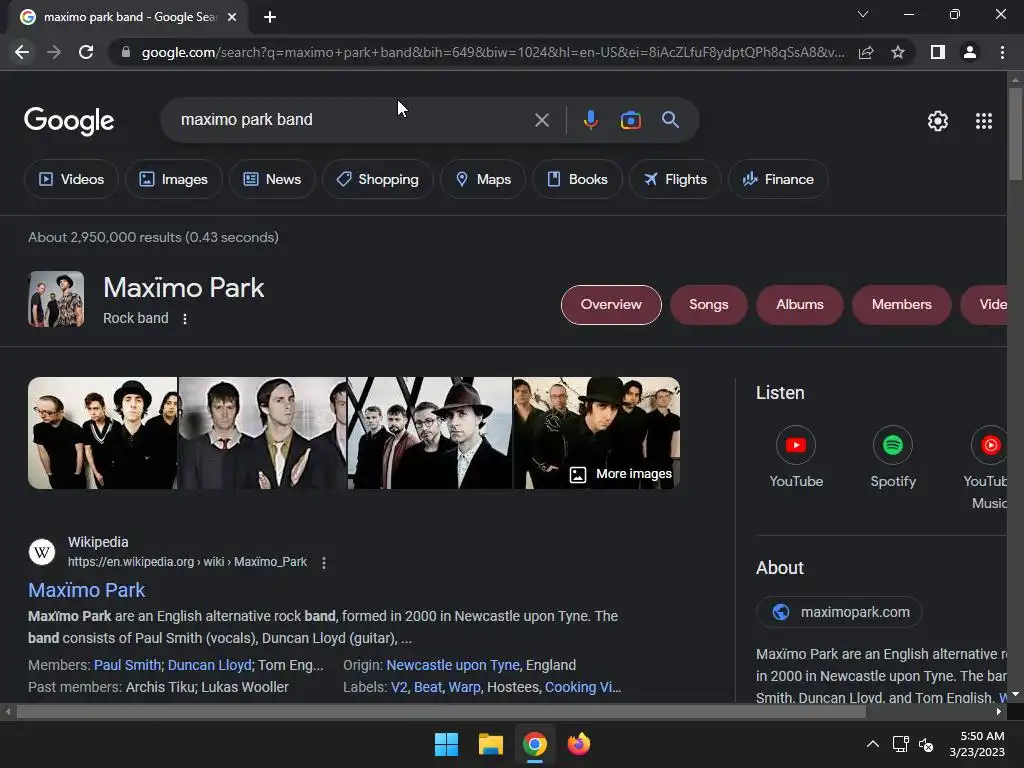
Task: Click the browser forward arrow
Action: (x=54, y=52)
